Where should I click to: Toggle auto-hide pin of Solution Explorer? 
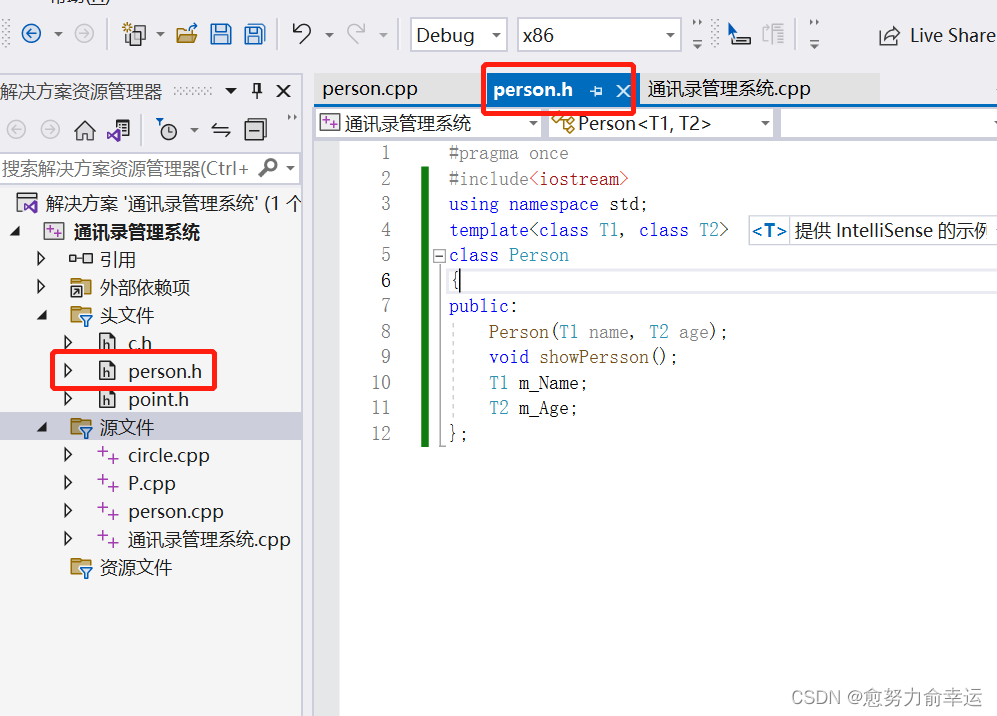257,91
